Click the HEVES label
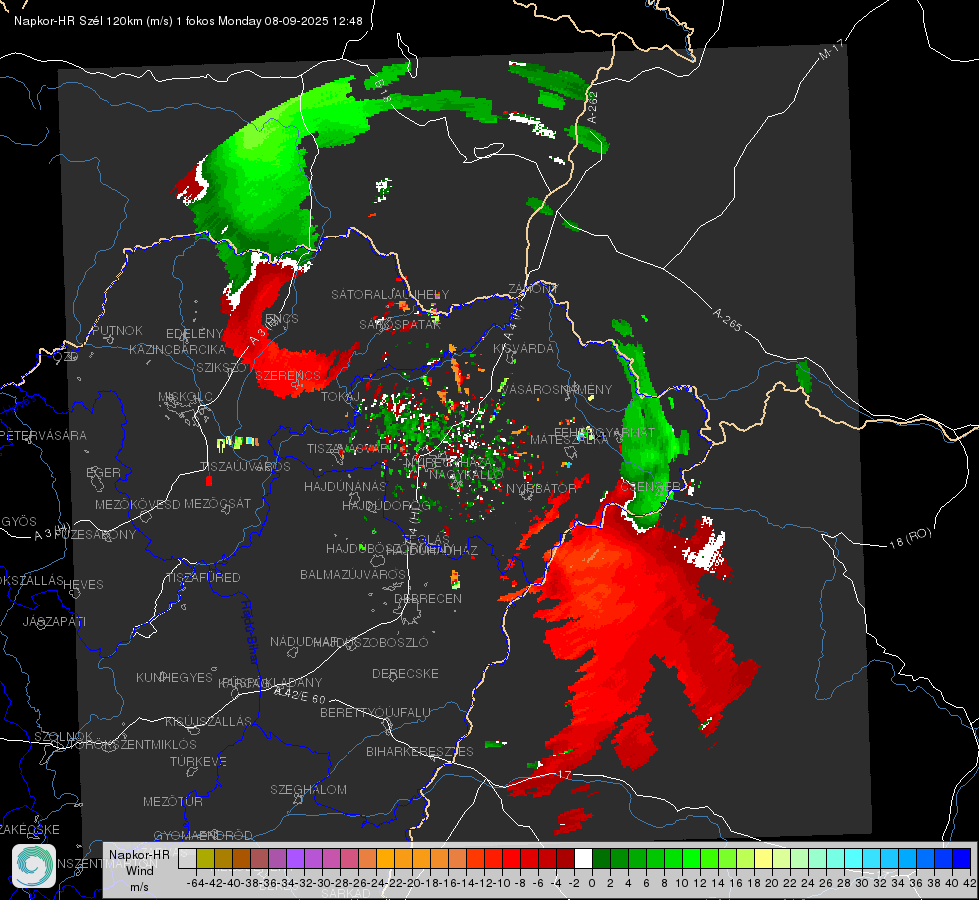Viewport: 979px width, 900px height. 83,585
